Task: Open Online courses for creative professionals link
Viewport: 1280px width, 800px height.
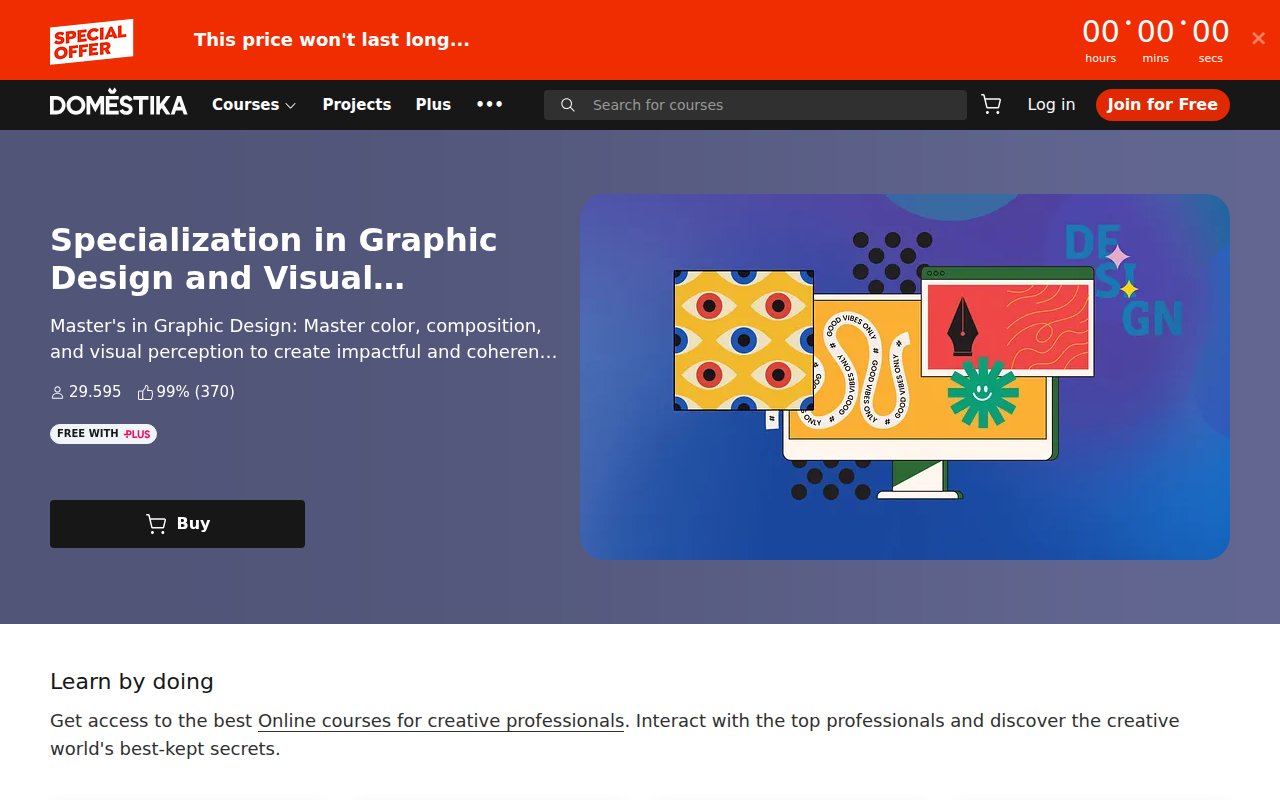Action: point(441,721)
